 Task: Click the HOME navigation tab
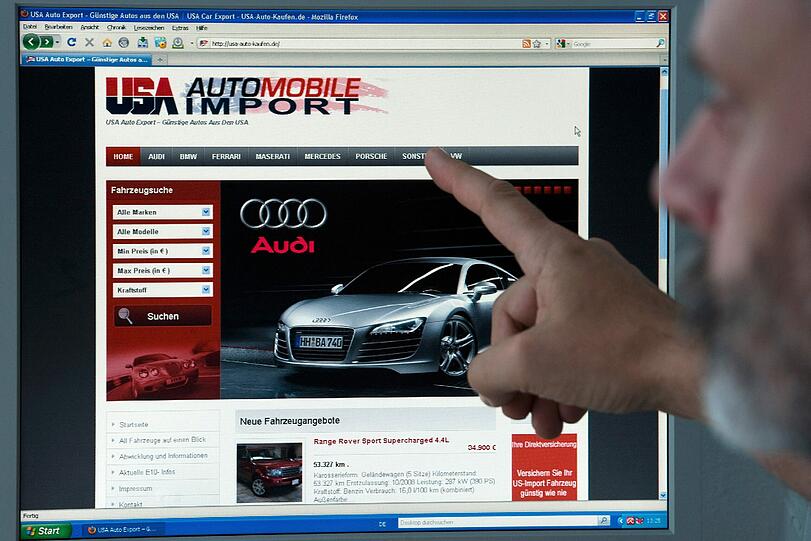tap(123, 156)
